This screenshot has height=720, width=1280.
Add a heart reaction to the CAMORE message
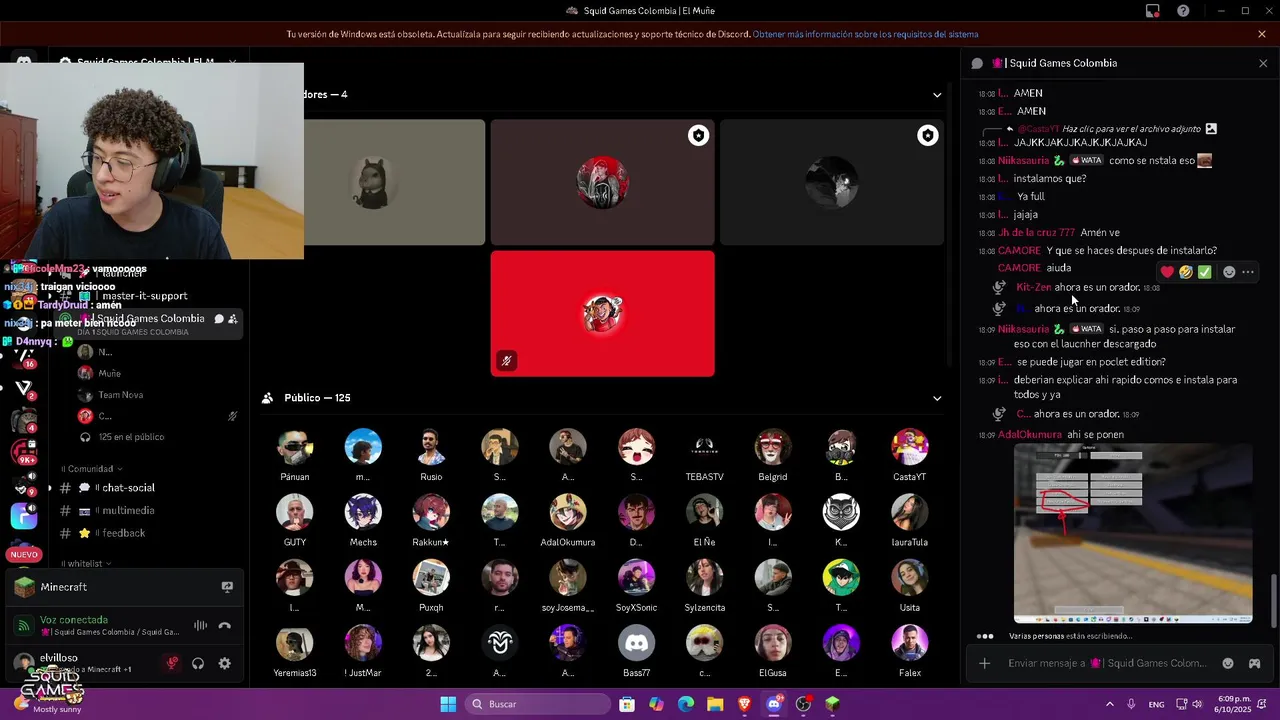pyautogui.click(x=1167, y=272)
